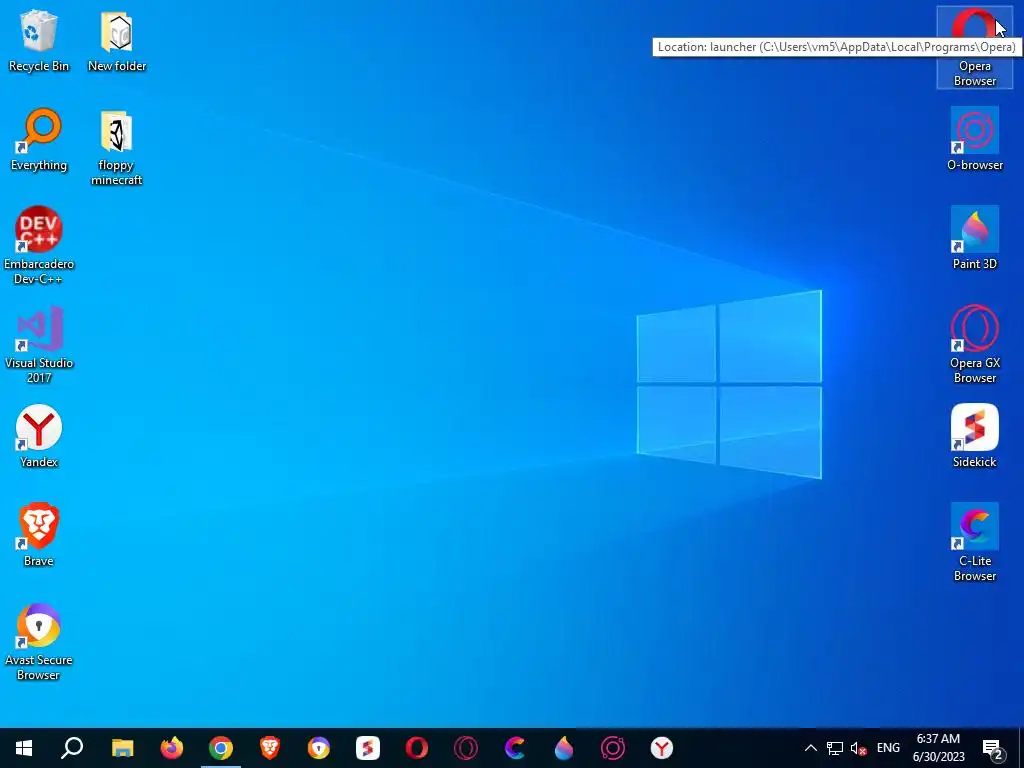Viewport: 1024px width, 768px height.
Task: Launch Brave from the taskbar
Action: tap(270, 748)
